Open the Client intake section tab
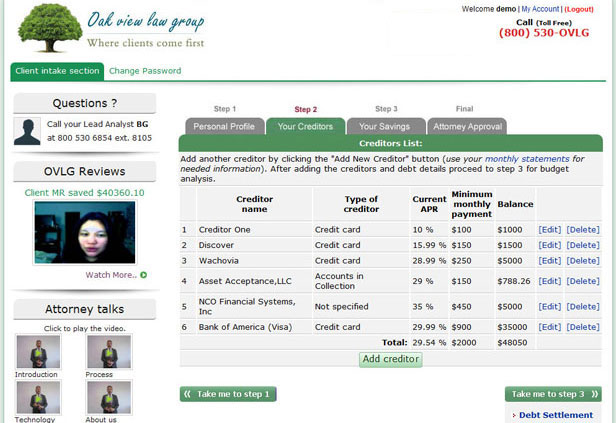616x423 pixels. (x=57, y=71)
